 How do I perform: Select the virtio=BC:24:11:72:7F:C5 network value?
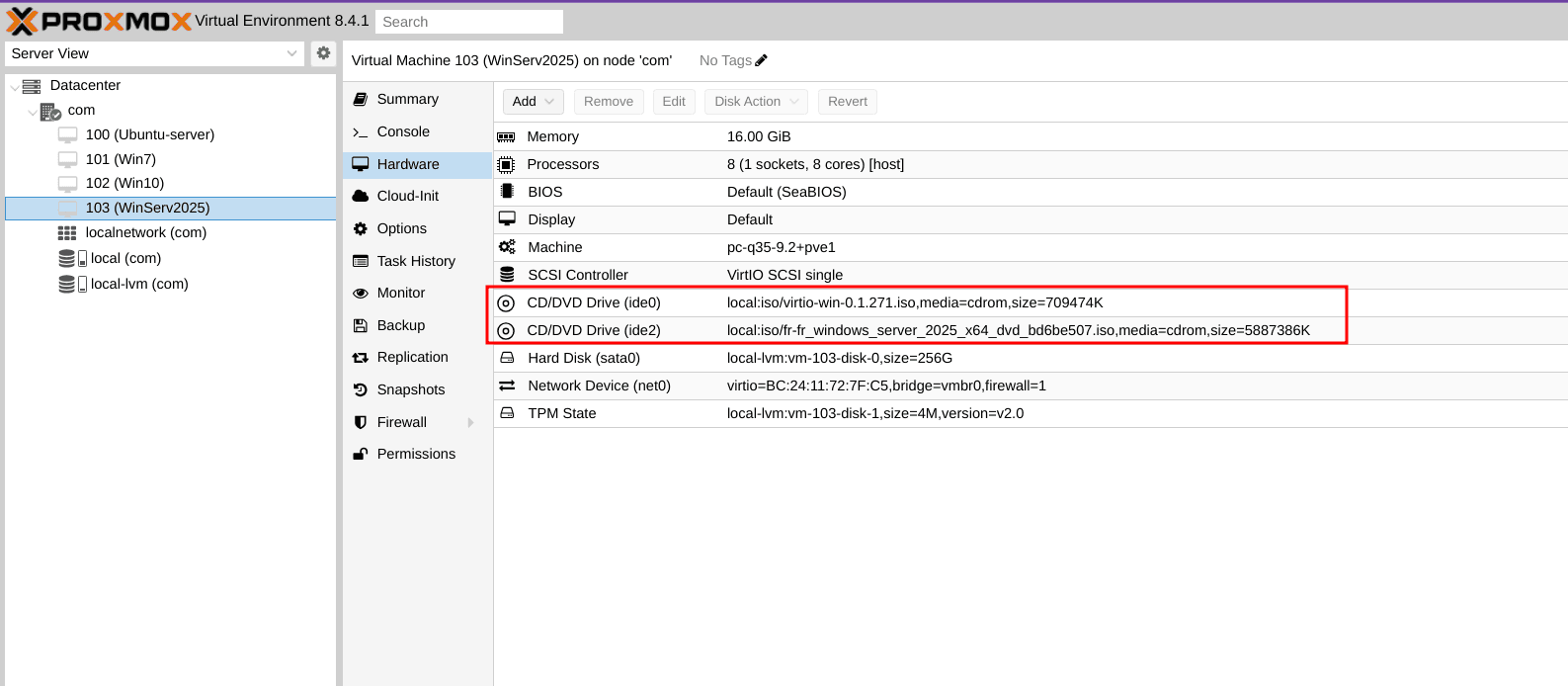pyautogui.click(x=886, y=386)
